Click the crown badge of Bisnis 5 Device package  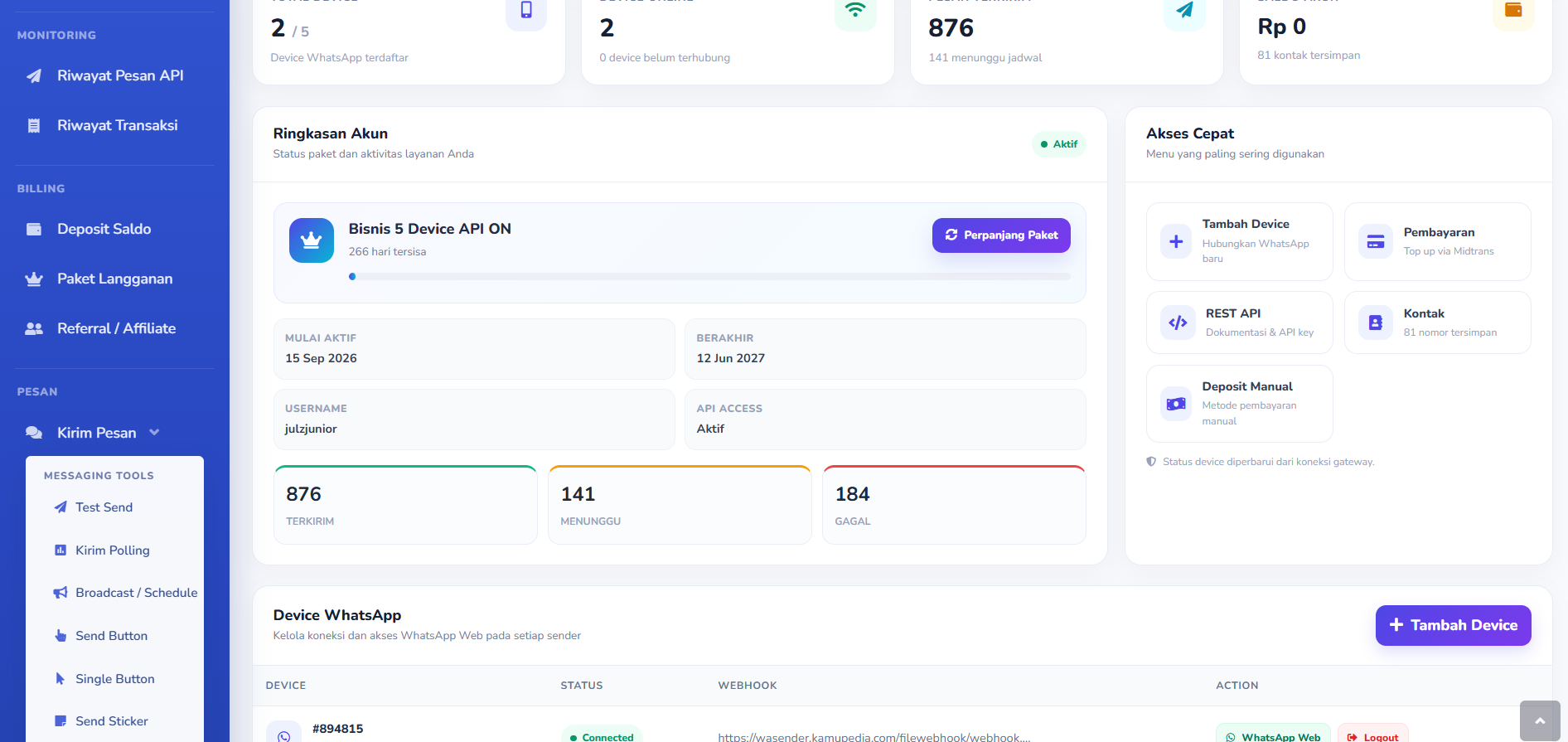click(x=312, y=240)
